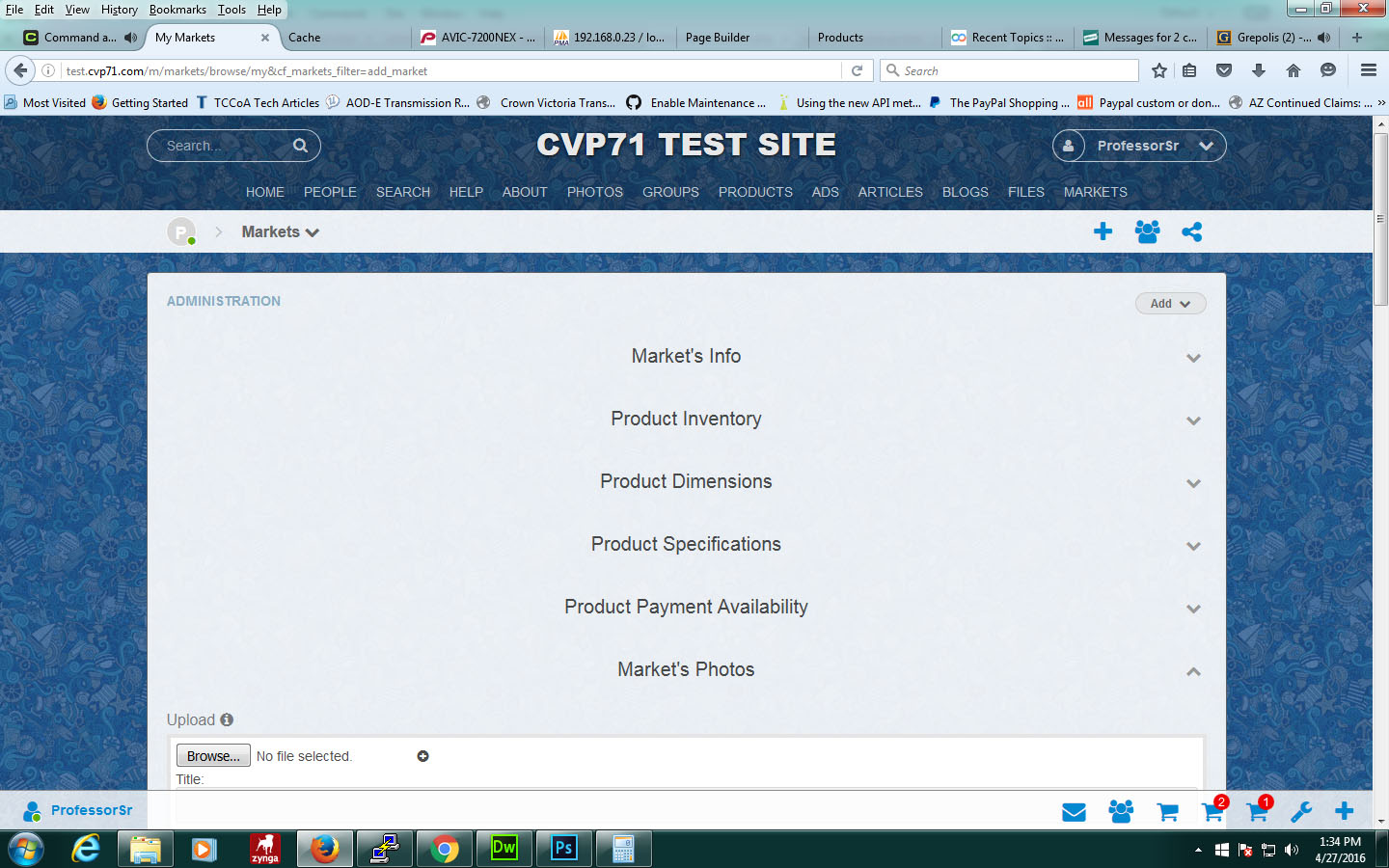Click the friends icon in bottom bar

(1121, 811)
